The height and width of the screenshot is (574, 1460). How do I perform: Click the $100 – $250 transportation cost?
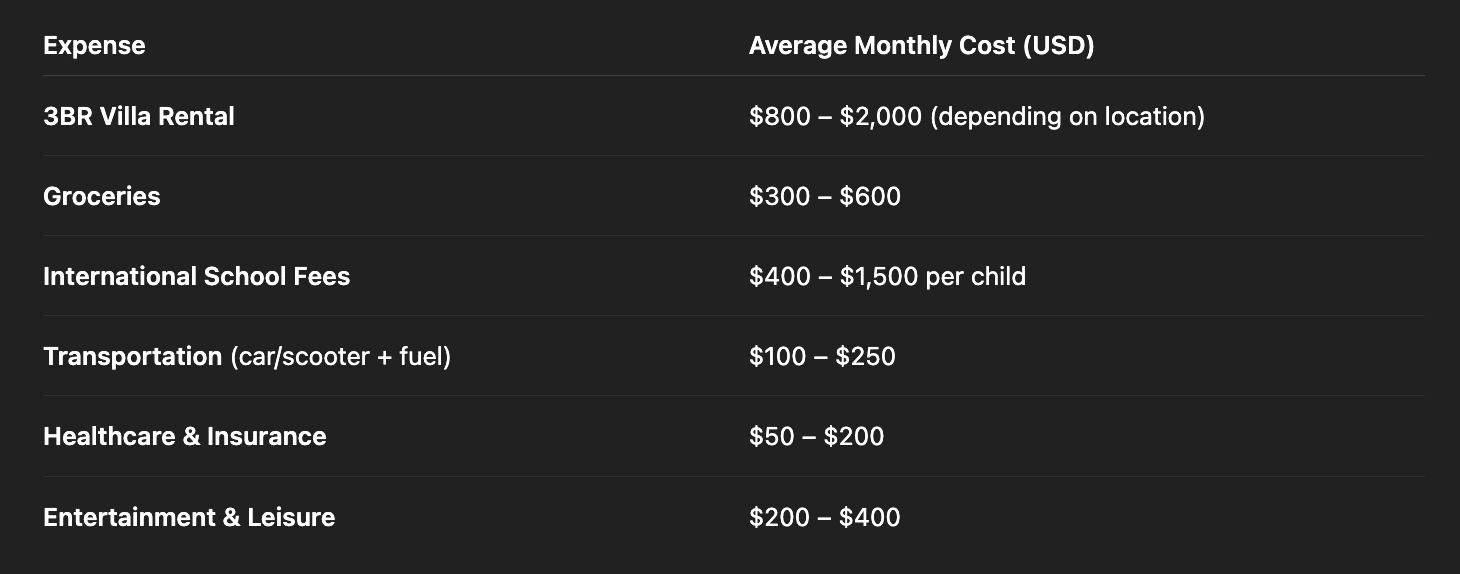(822, 356)
